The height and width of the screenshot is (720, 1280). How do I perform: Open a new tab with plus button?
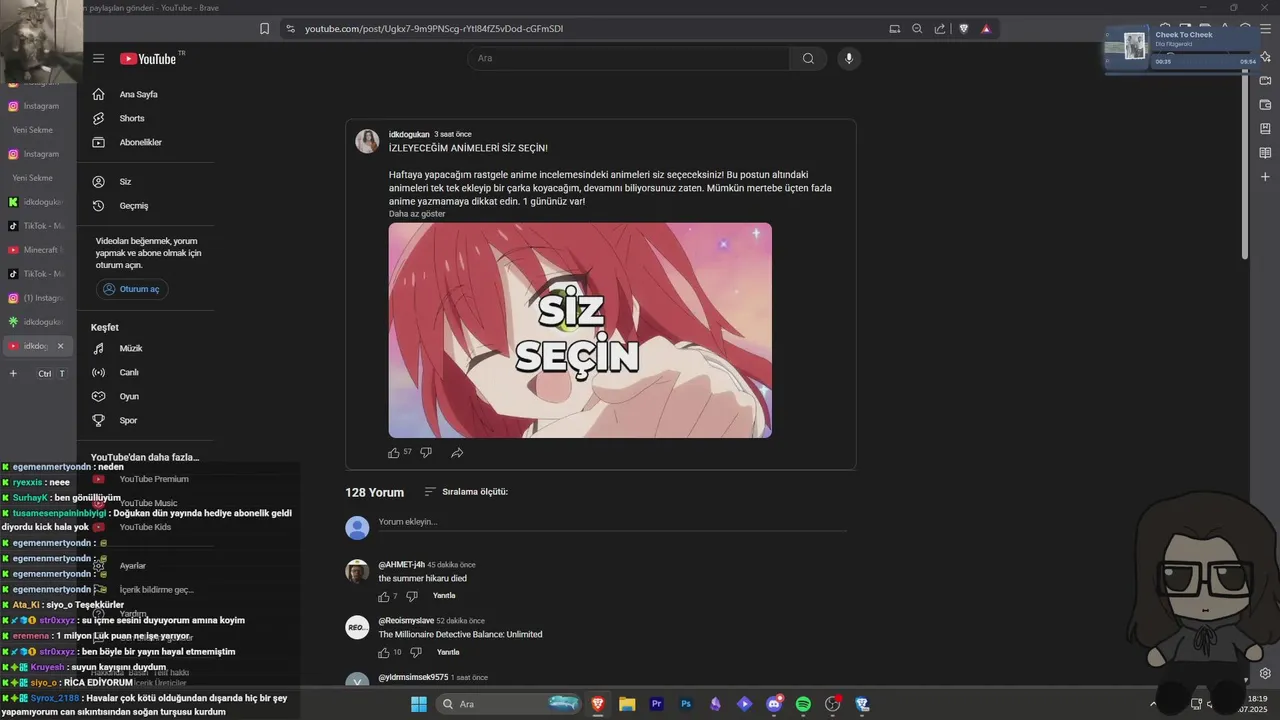pyautogui.click(x=13, y=374)
